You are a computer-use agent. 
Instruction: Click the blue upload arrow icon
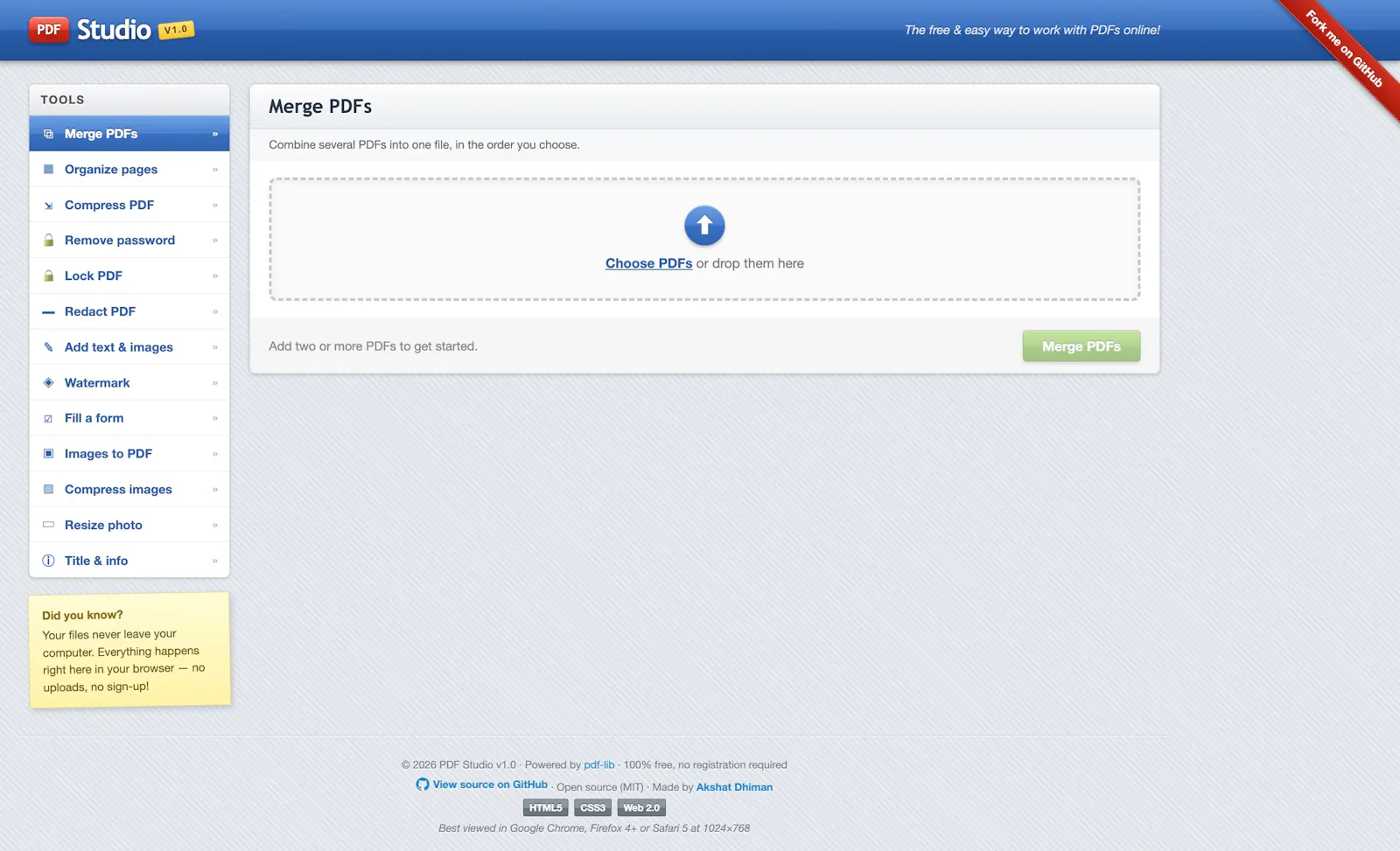click(704, 226)
